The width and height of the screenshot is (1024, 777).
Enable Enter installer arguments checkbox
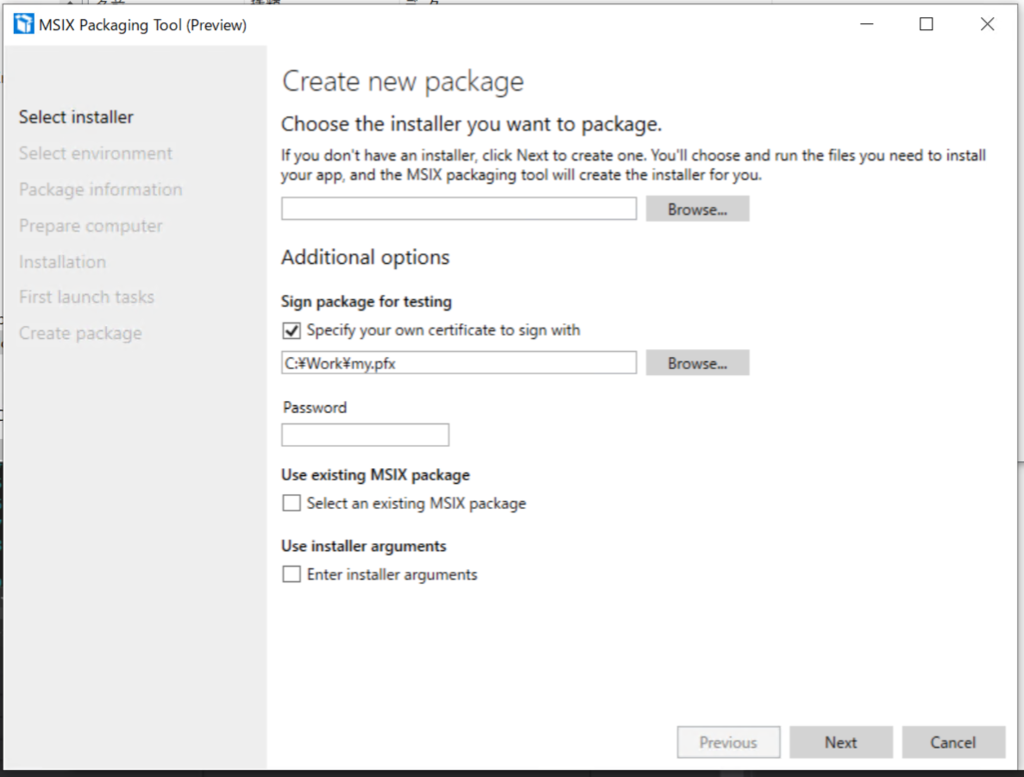pyautogui.click(x=291, y=574)
